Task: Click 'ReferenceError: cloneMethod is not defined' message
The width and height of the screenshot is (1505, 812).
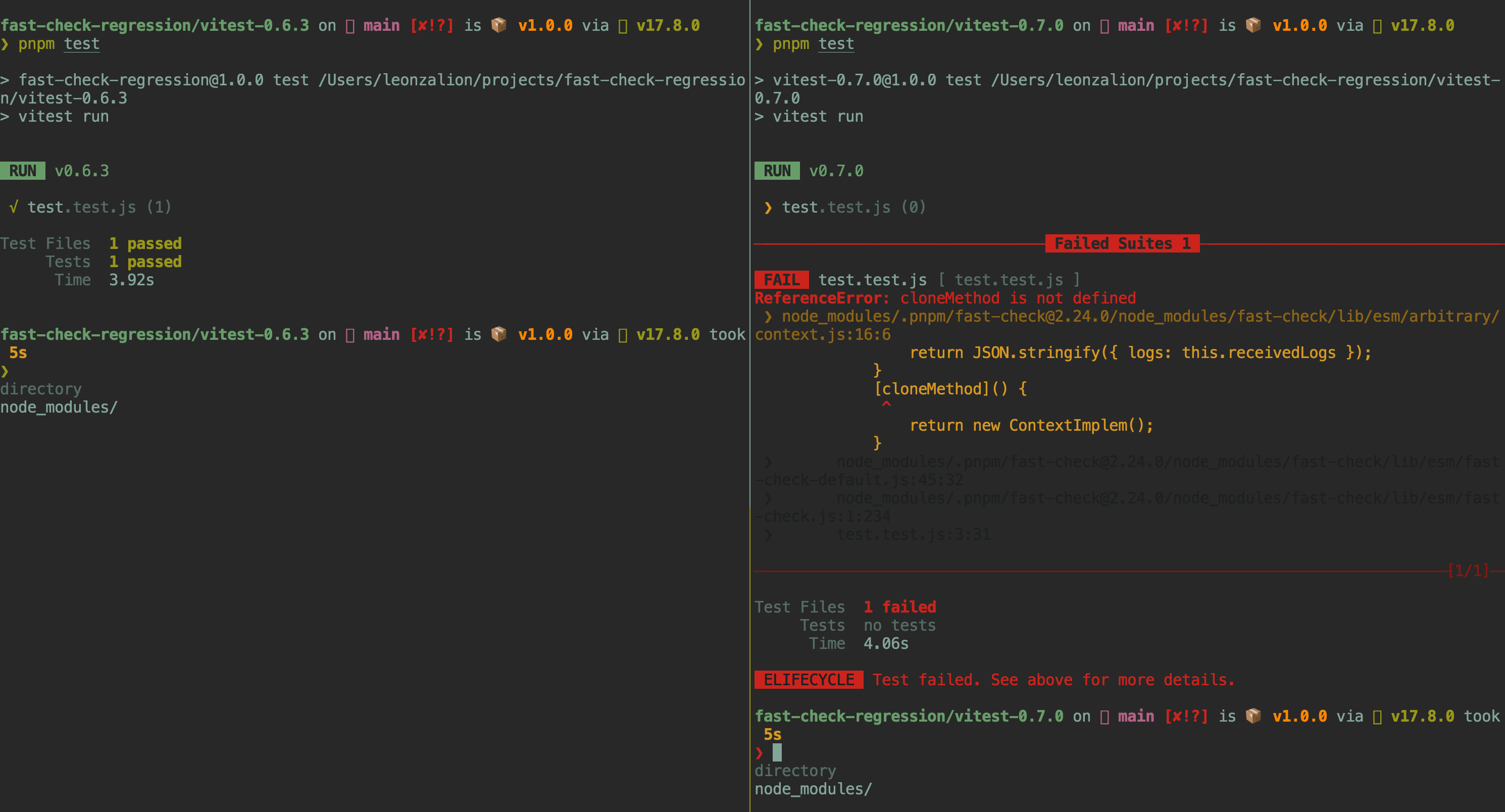Action: 945,298
